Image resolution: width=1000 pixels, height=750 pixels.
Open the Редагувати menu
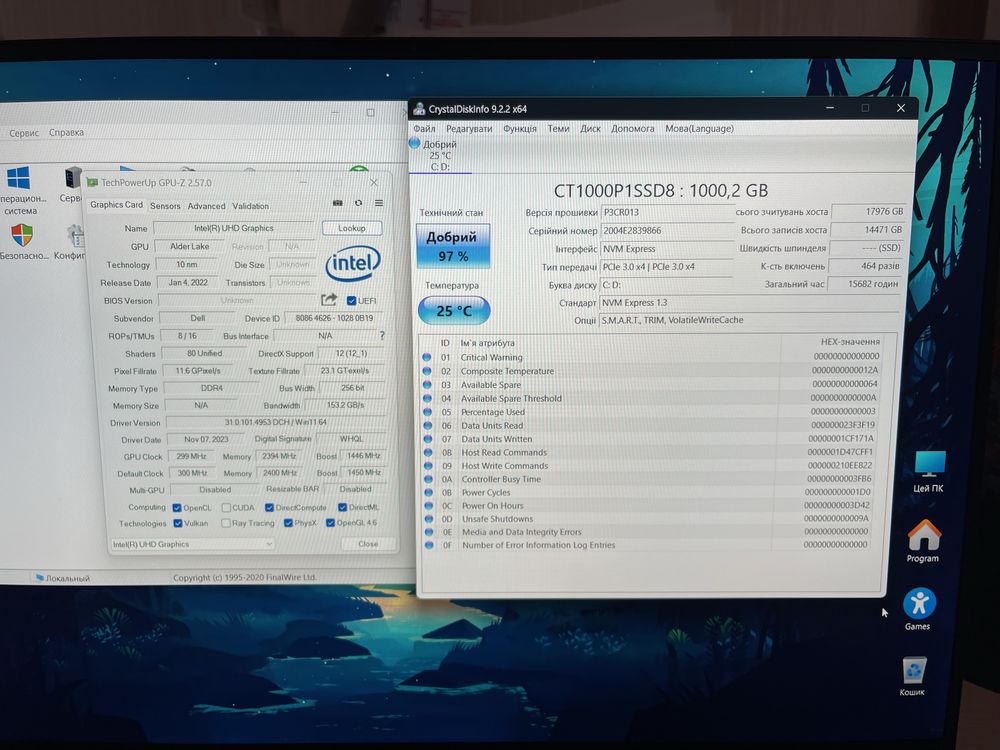(x=469, y=128)
